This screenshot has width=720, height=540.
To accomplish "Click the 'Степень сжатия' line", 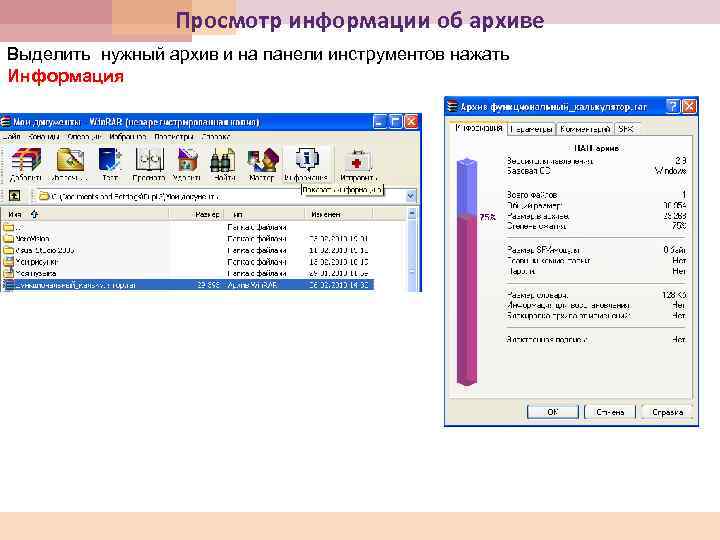I will [596, 226].
